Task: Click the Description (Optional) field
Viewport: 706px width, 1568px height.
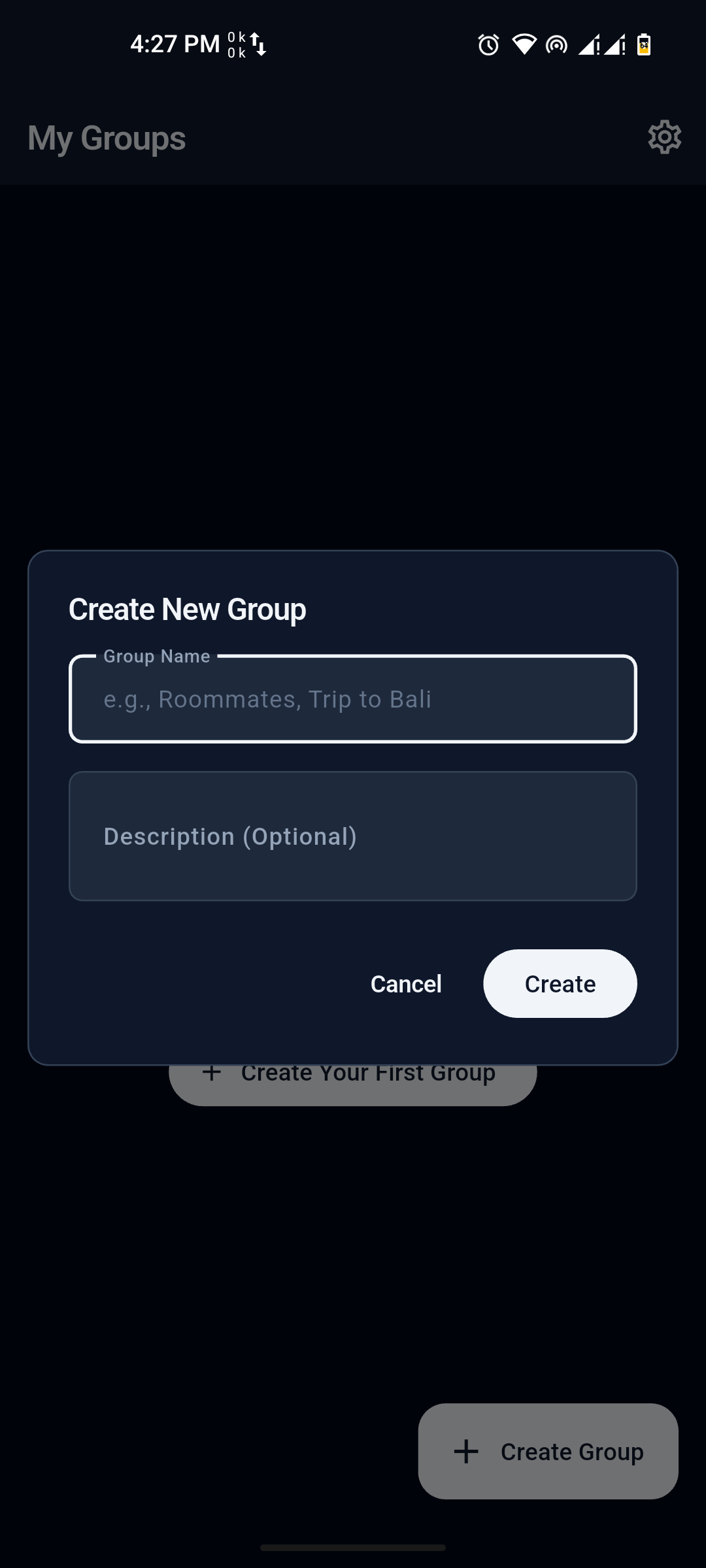Action: coord(353,836)
